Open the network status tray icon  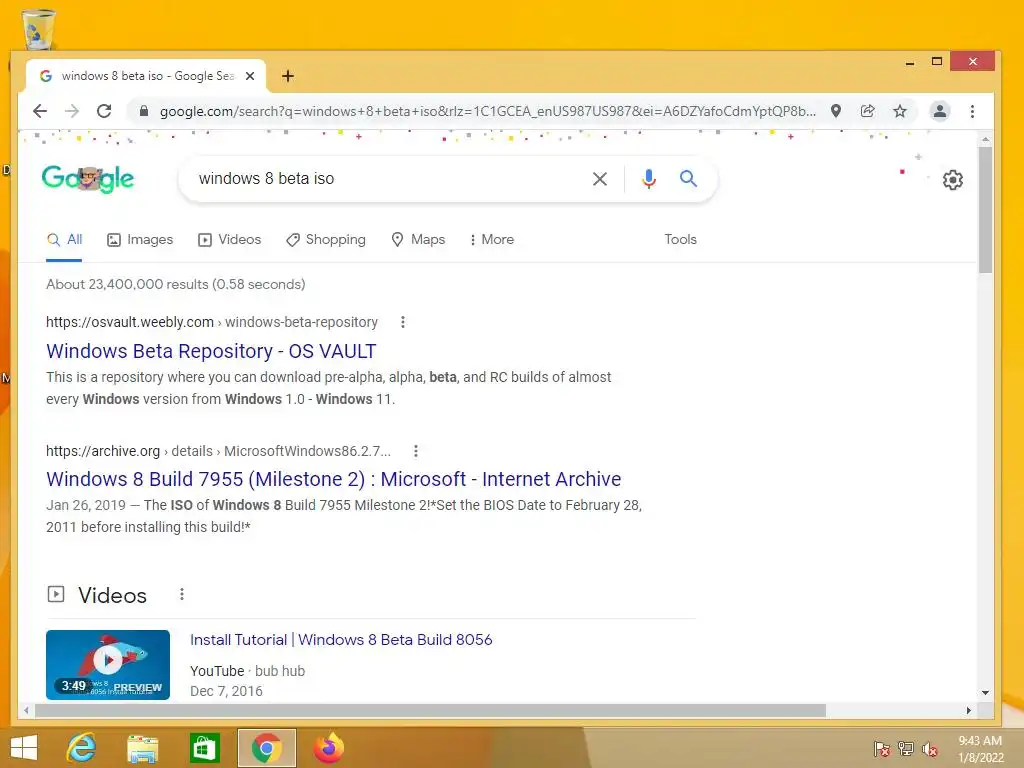(906, 749)
